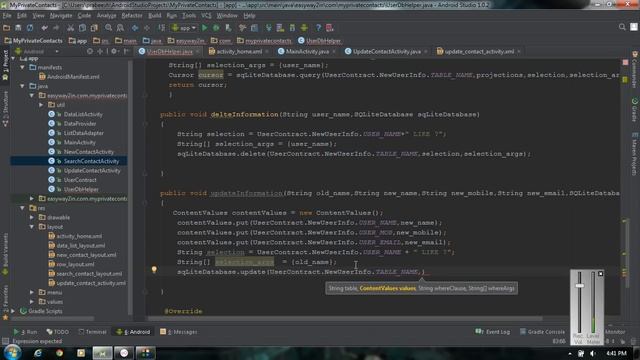Click the Redo arrow icon
This screenshot has height=360, width=640.
pyautogui.click(x=56, y=28)
